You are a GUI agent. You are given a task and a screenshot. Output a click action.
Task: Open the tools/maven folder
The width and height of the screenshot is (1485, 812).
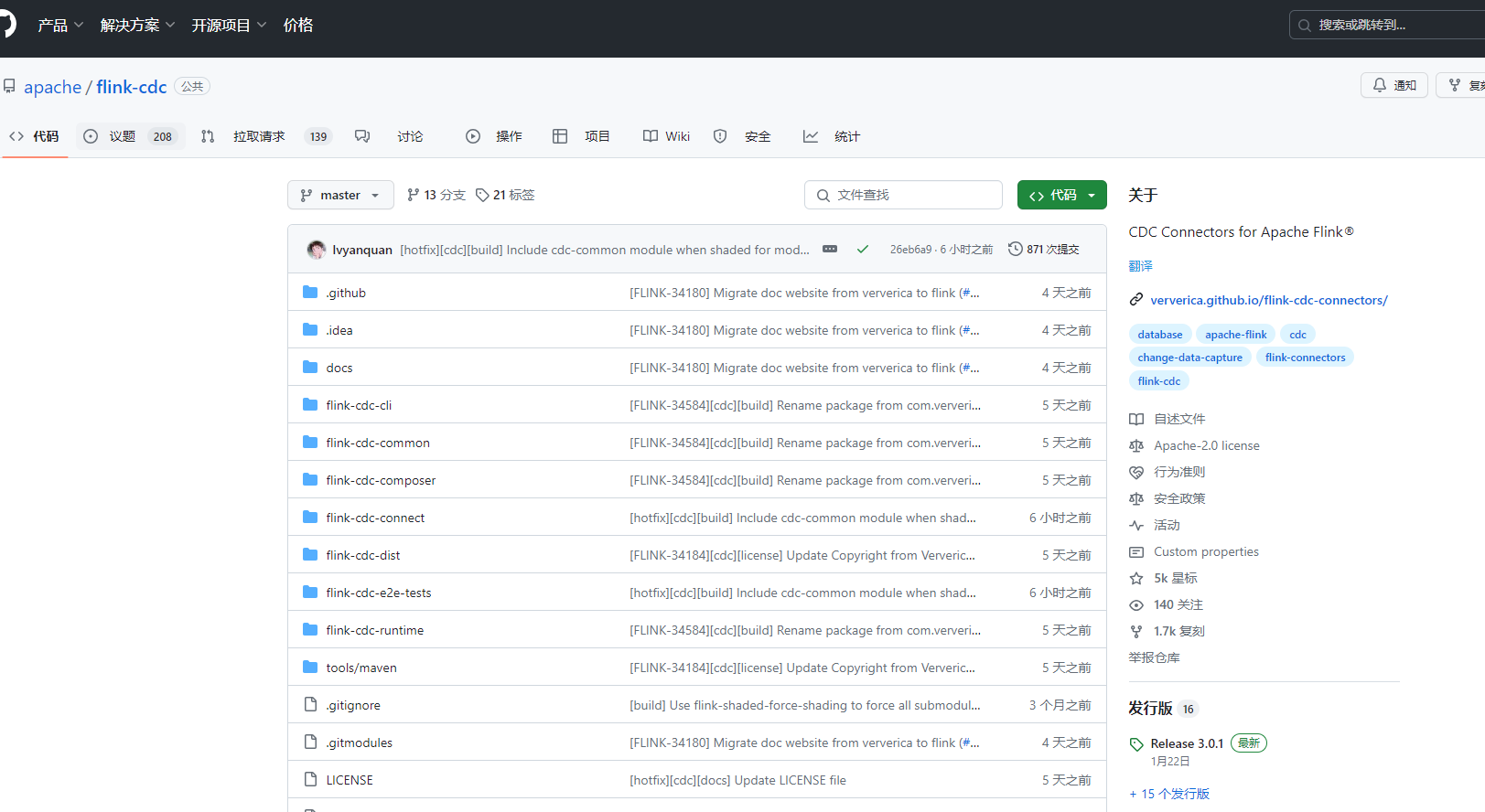[x=361, y=668]
